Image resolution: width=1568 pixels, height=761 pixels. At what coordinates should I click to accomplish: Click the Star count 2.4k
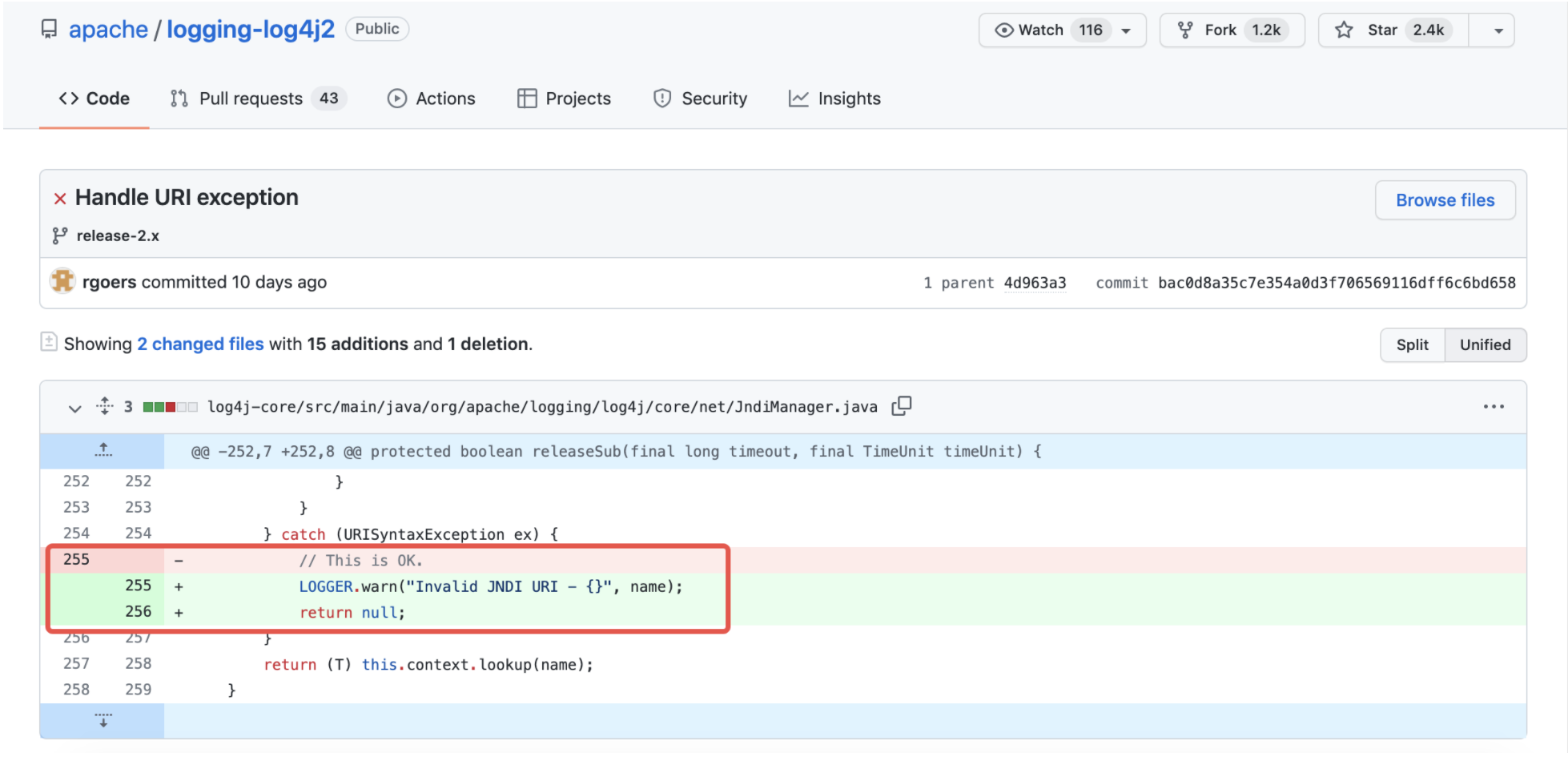point(1429,30)
